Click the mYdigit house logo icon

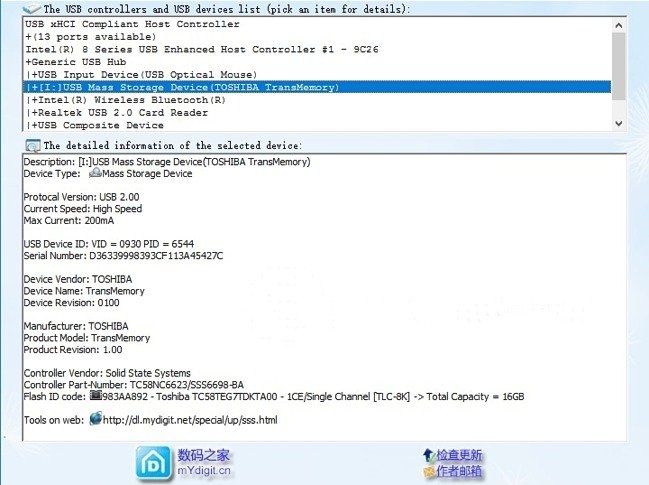[x=153, y=463]
